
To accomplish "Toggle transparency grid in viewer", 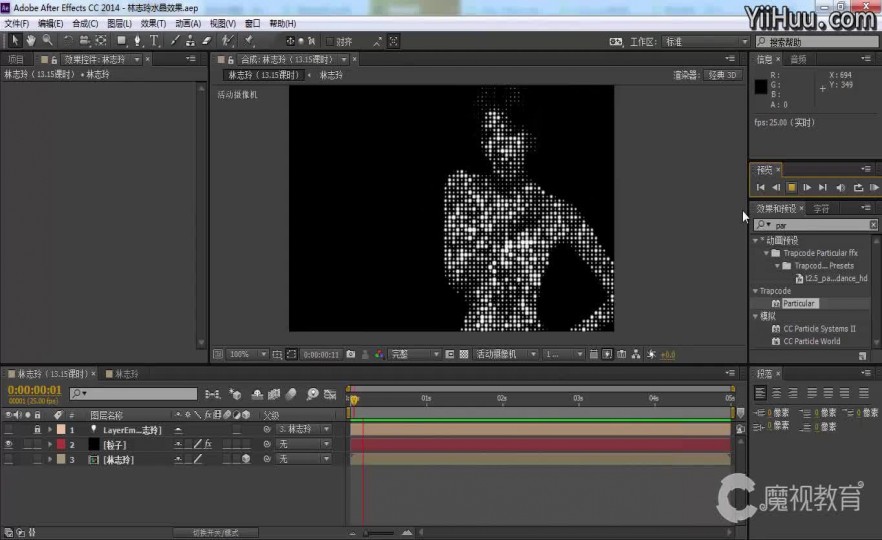I will tap(464, 354).
